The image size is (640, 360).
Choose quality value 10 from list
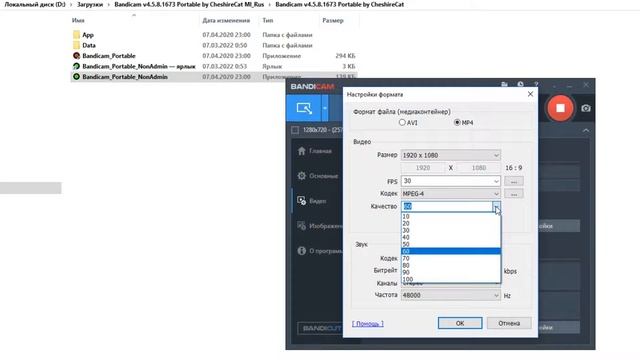point(451,216)
